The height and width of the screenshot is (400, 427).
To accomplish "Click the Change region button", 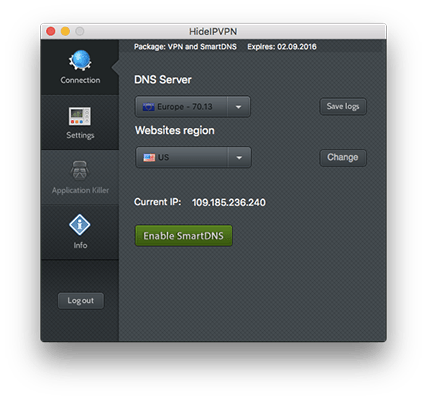I will coord(343,157).
